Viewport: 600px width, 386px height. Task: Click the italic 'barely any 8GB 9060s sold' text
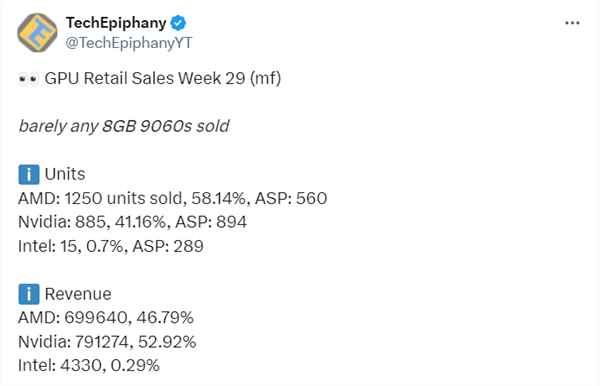coord(124,126)
